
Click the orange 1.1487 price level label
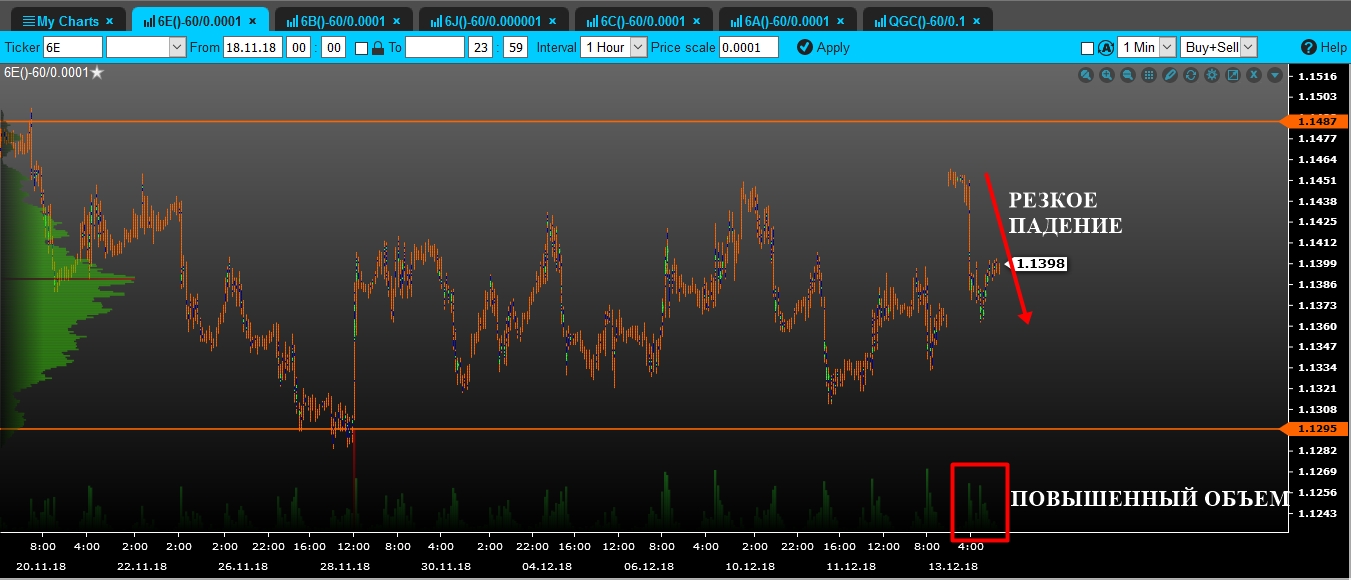click(x=1316, y=121)
